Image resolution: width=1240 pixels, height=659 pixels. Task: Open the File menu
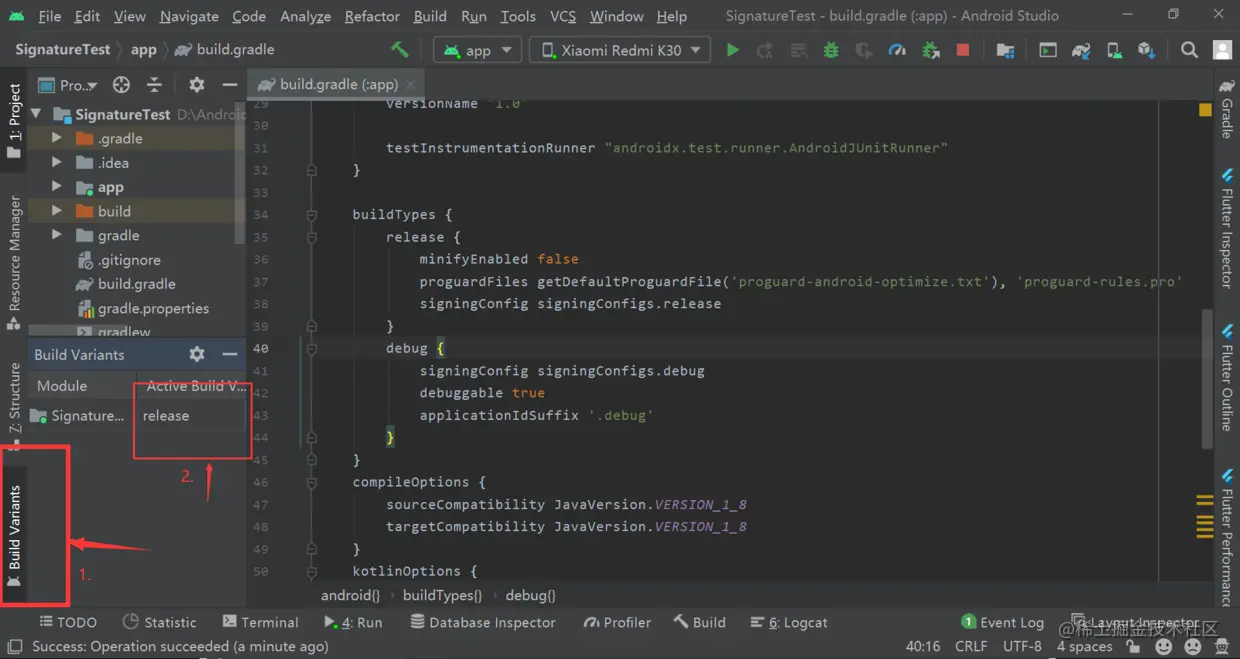49,16
